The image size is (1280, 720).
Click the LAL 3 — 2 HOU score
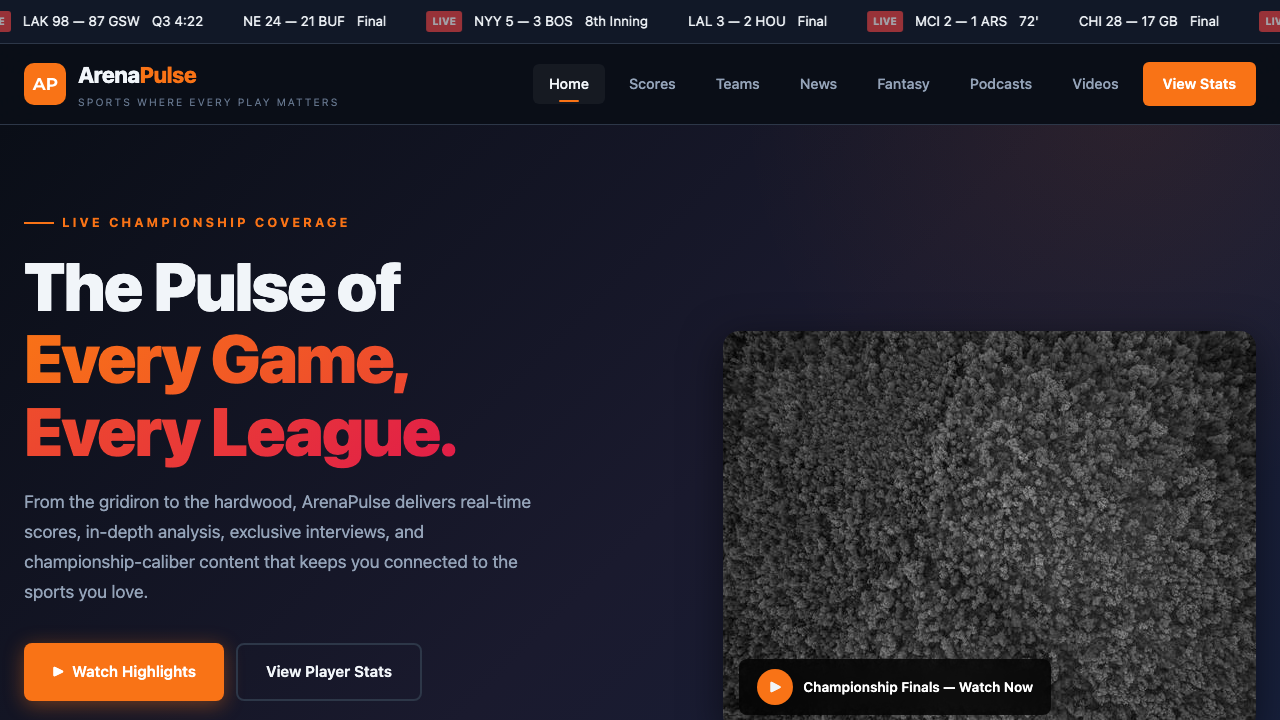(737, 21)
